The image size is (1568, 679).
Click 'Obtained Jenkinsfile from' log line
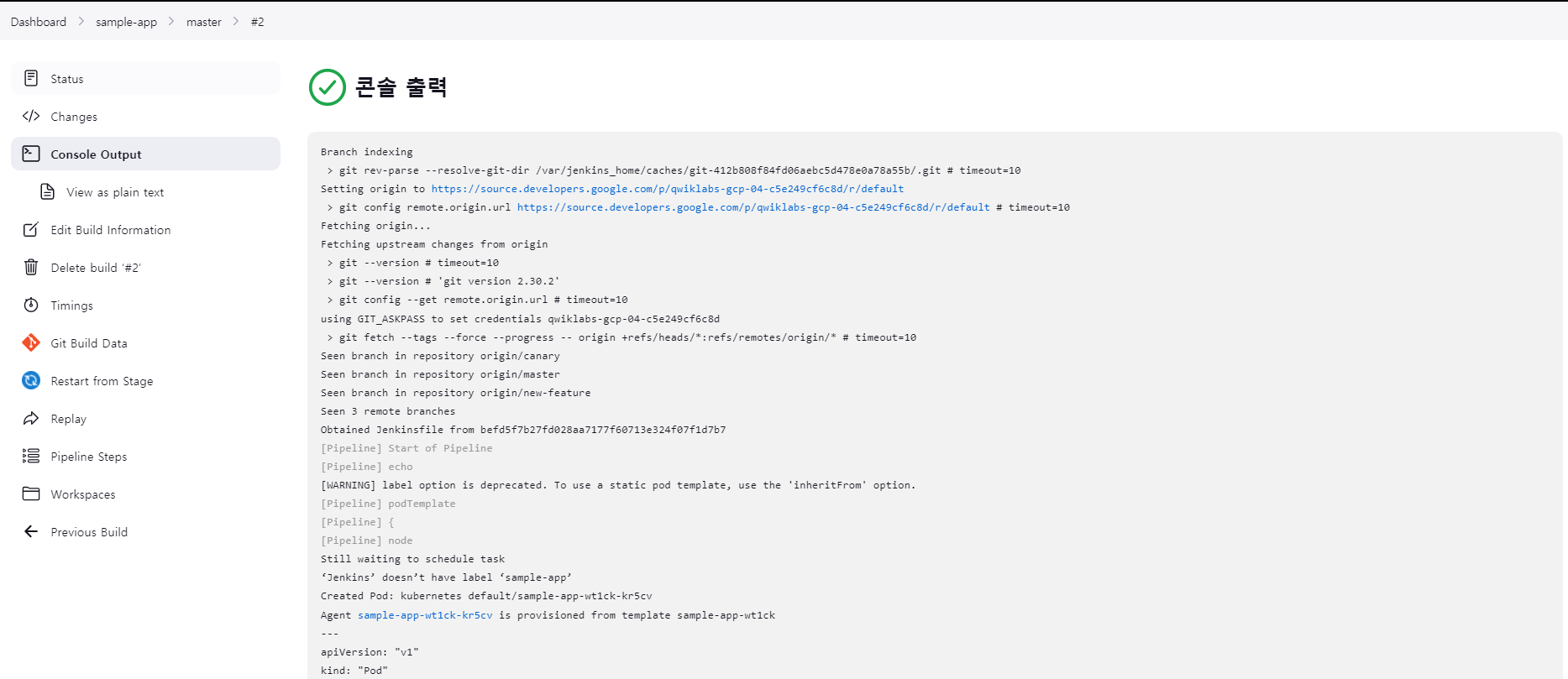(523, 430)
